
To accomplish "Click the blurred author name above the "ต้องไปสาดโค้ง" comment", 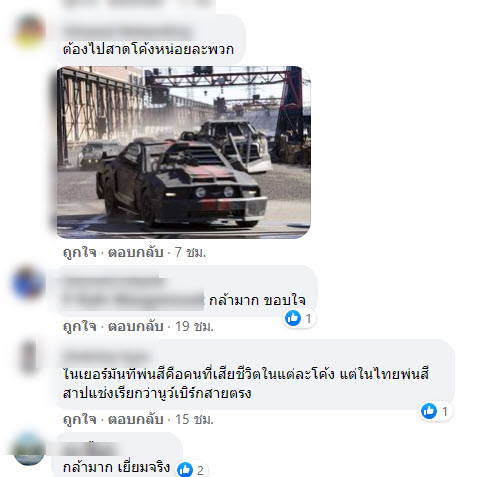I will pos(128,32).
